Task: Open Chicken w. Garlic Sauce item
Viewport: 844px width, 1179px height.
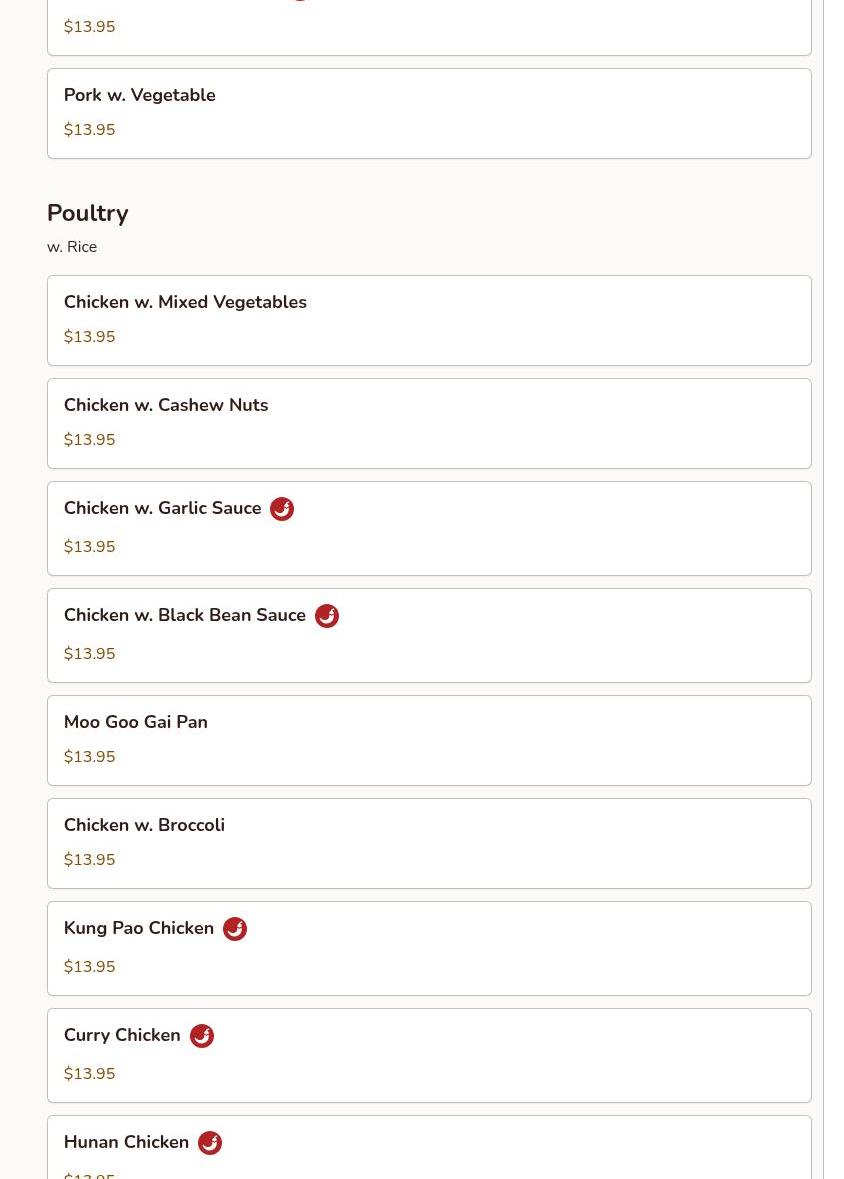Action: (x=430, y=529)
